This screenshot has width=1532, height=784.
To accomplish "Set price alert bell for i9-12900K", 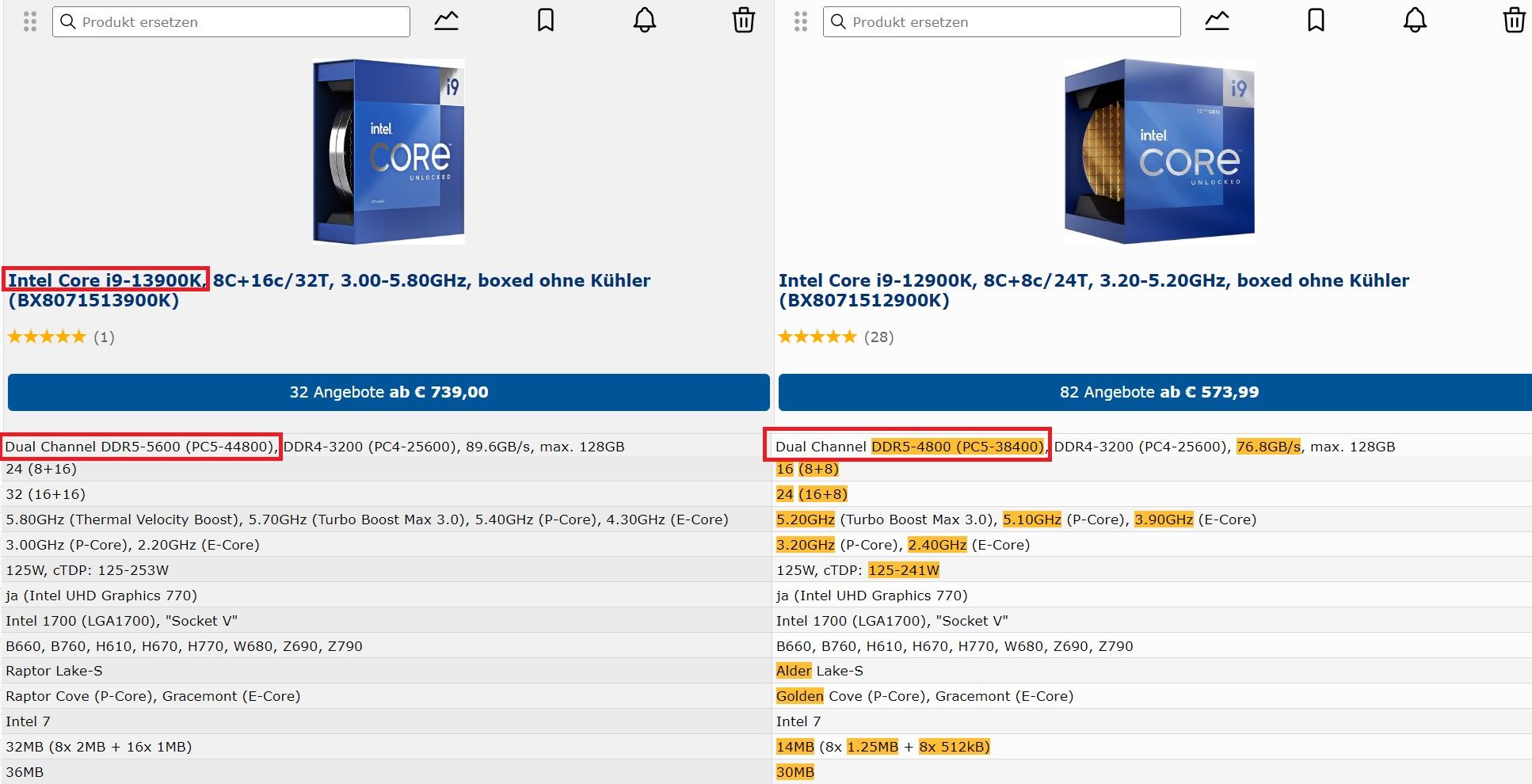I will 1416,21.
